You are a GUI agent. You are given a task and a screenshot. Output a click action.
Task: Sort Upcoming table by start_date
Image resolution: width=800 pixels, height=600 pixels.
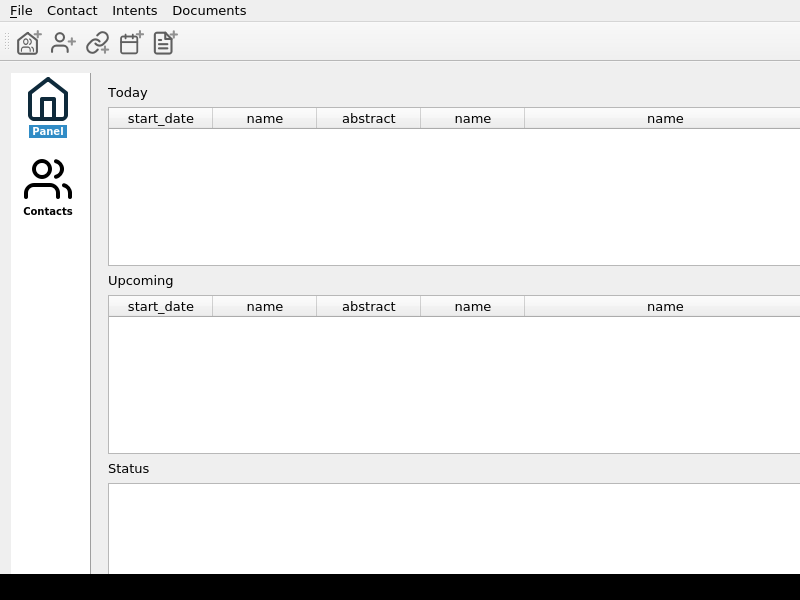click(x=160, y=307)
